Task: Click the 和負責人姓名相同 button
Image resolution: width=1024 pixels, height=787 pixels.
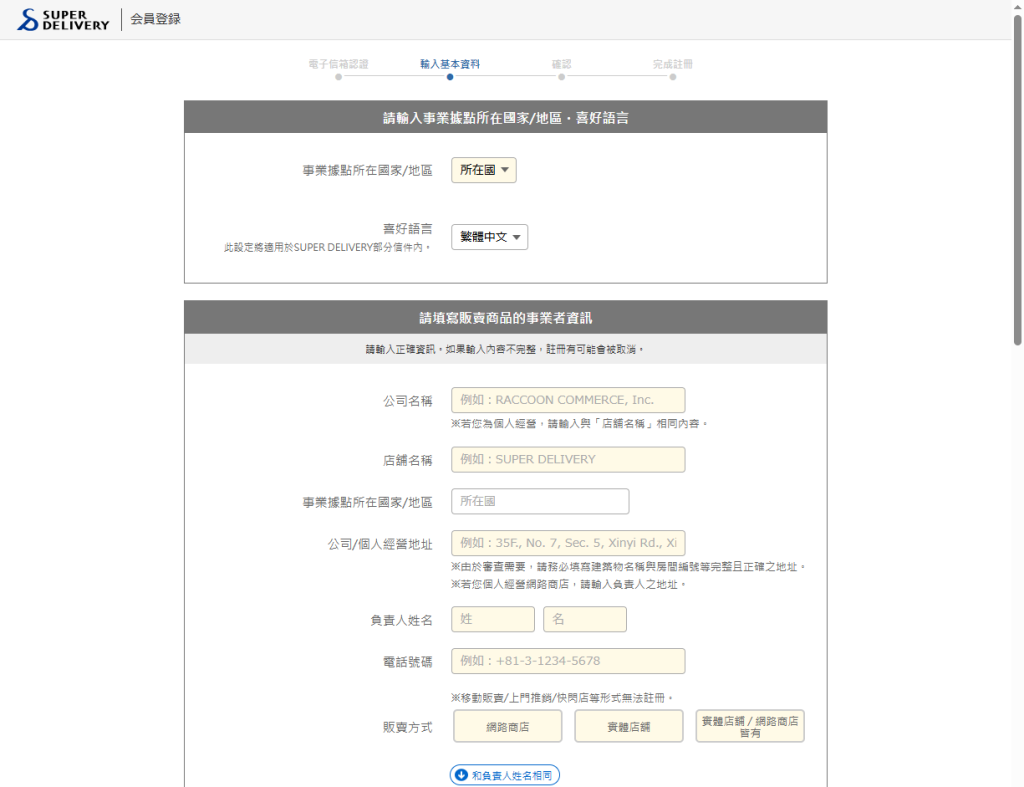Action: coord(504,775)
